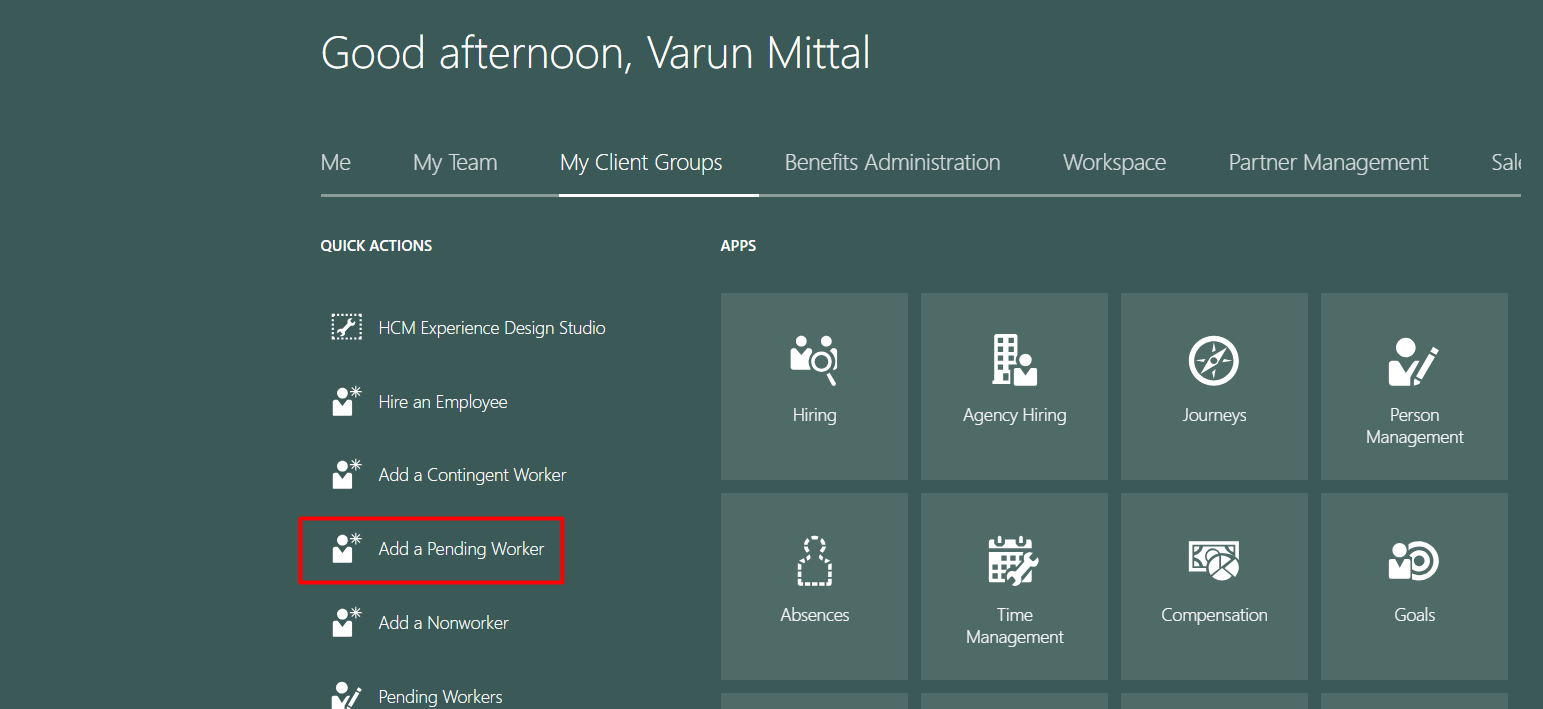This screenshot has width=1543, height=709.
Task: Switch to the Me tab
Action: [336, 162]
